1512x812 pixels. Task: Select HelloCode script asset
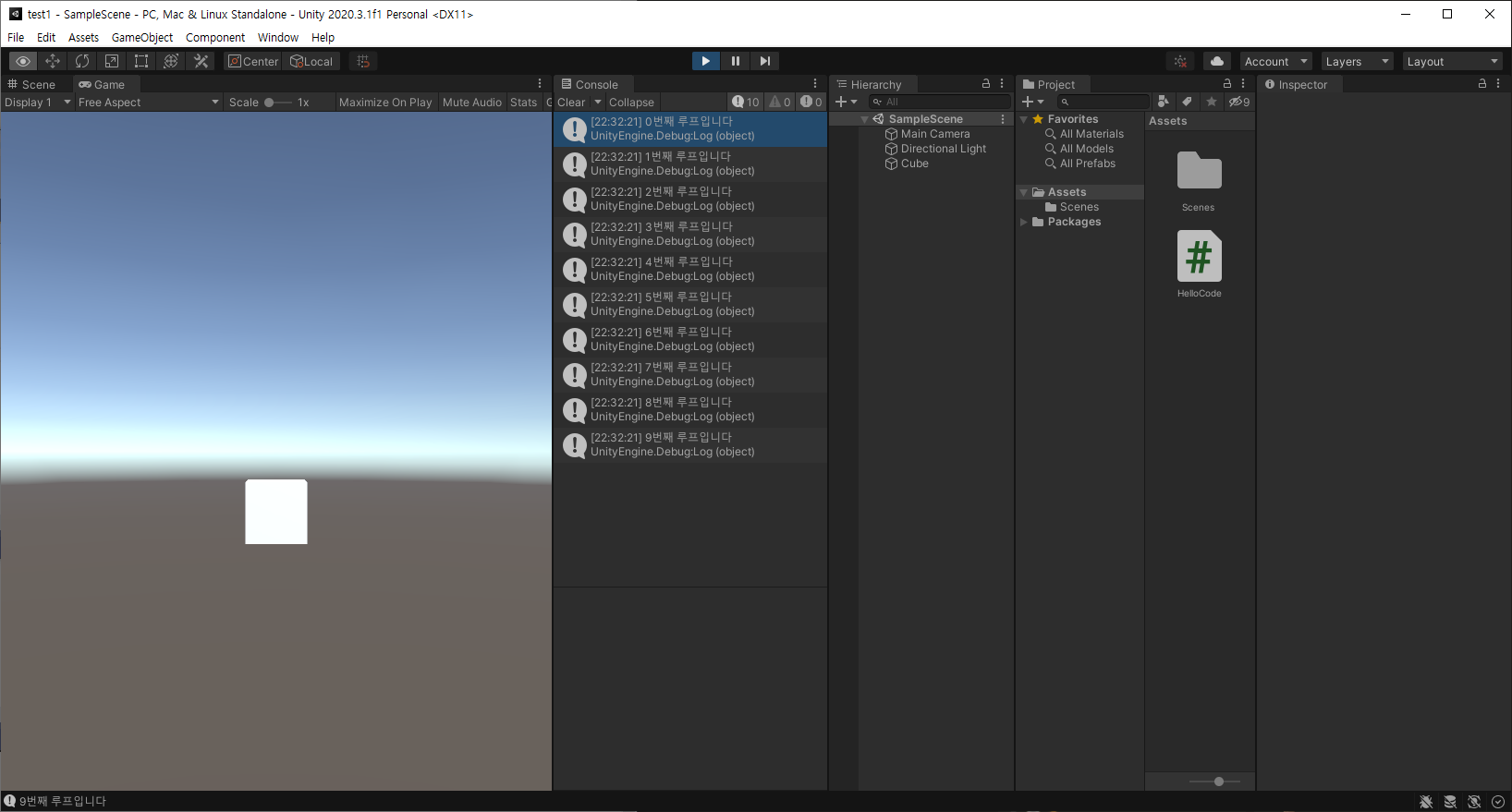1199,264
